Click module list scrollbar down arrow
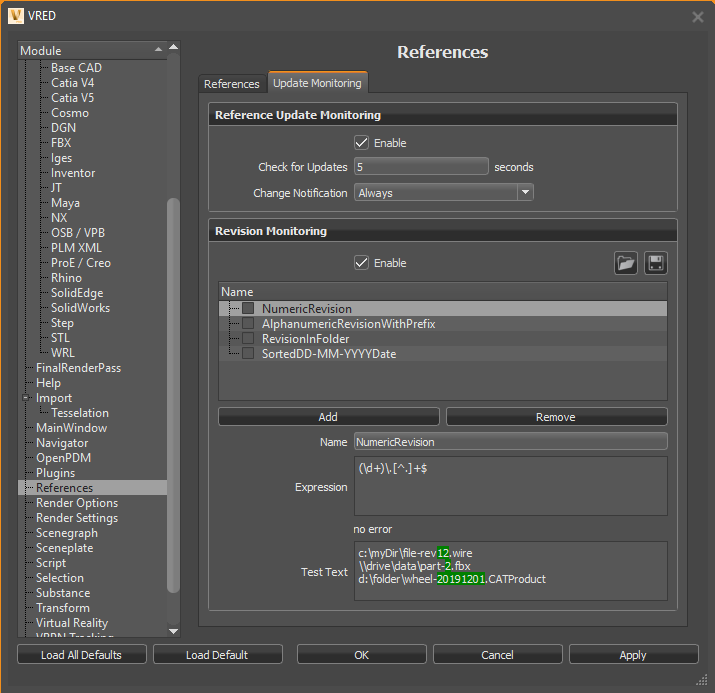 [173, 631]
